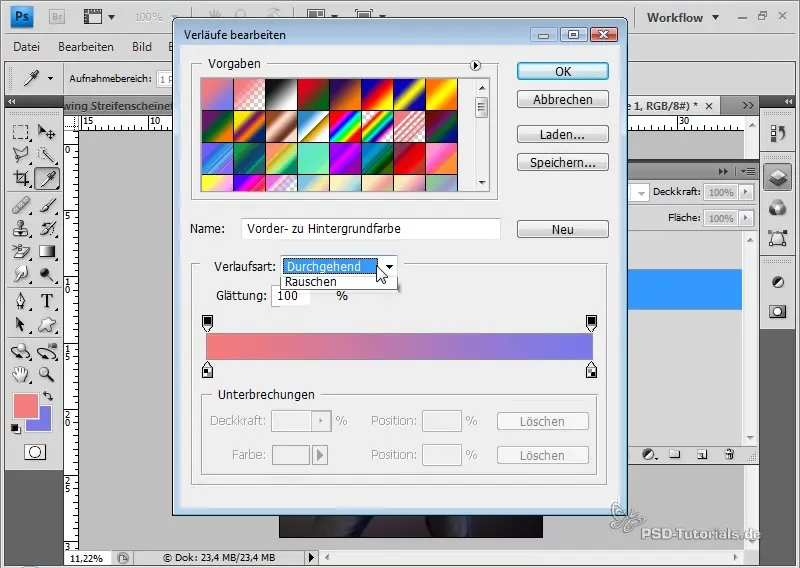Screen dimensions: 800x568
Task: Select the Magic Wand tool
Action: pyautogui.click(x=47, y=155)
